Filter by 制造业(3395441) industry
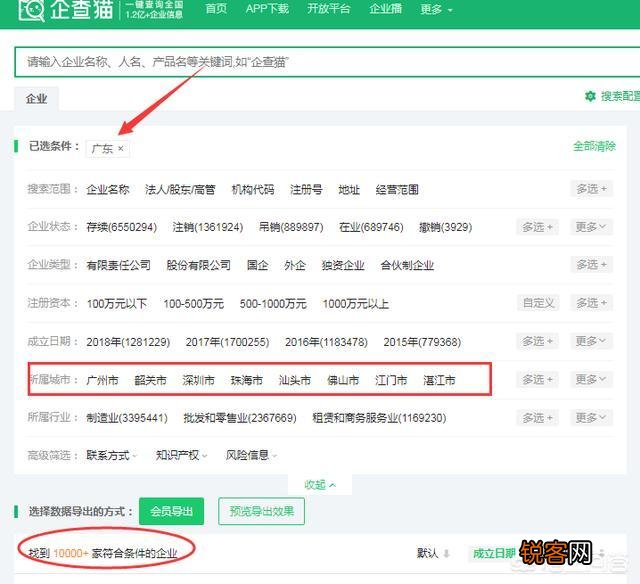Screen dimensions: 640x584 pos(127,418)
